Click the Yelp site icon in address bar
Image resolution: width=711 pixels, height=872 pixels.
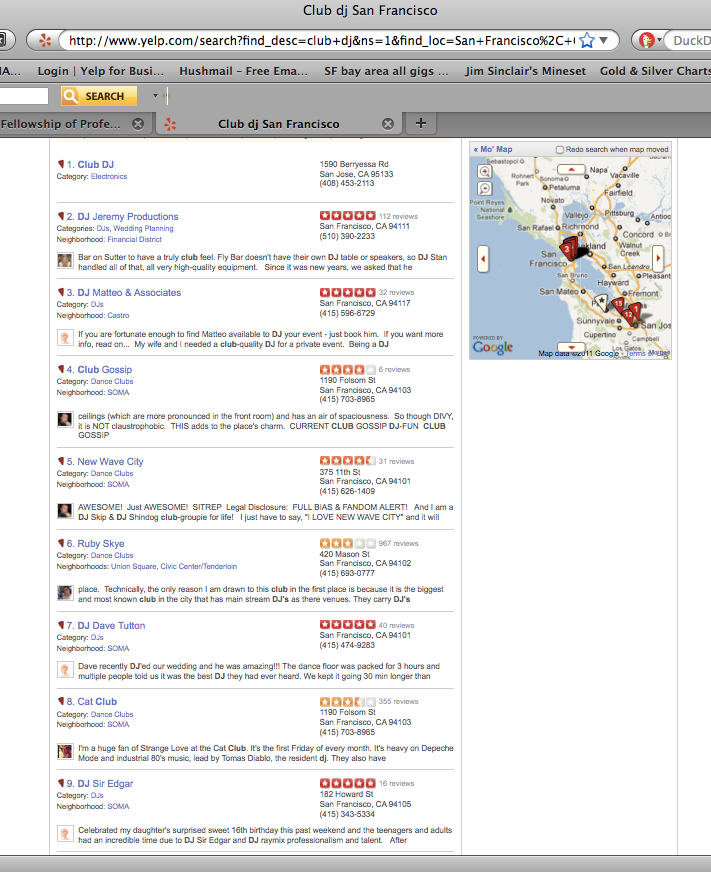pyautogui.click(x=45, y=41)
